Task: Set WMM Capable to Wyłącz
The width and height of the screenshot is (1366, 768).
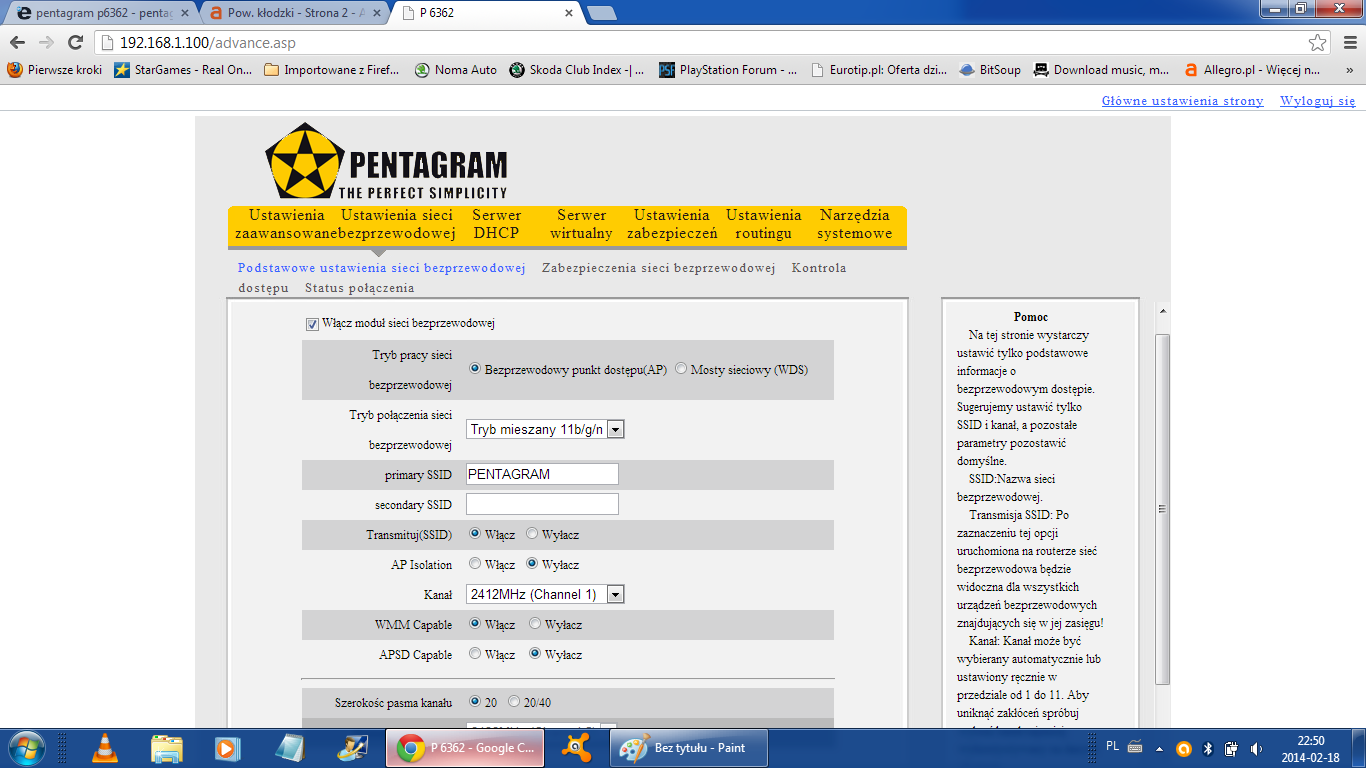Action: (x=535, y=624)
